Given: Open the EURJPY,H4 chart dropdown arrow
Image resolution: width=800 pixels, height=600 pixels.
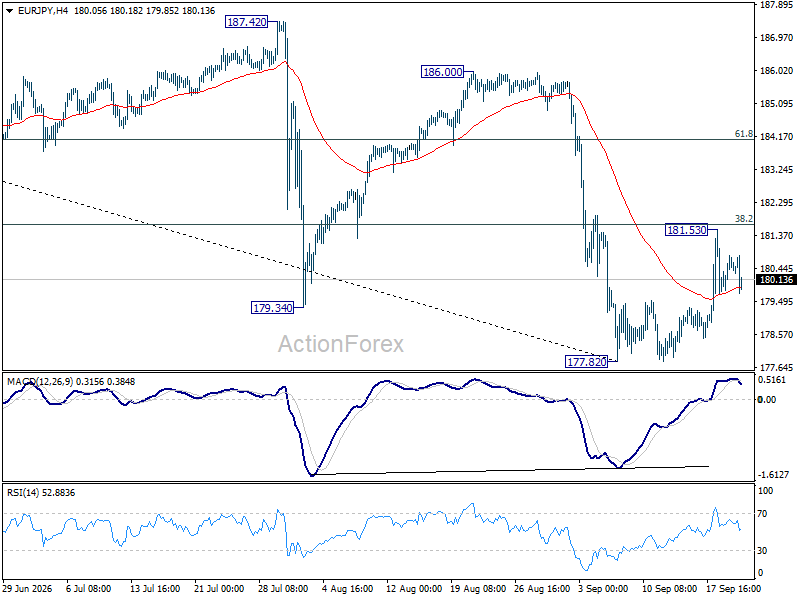Looking at the screenshot, I should point(9,11).
